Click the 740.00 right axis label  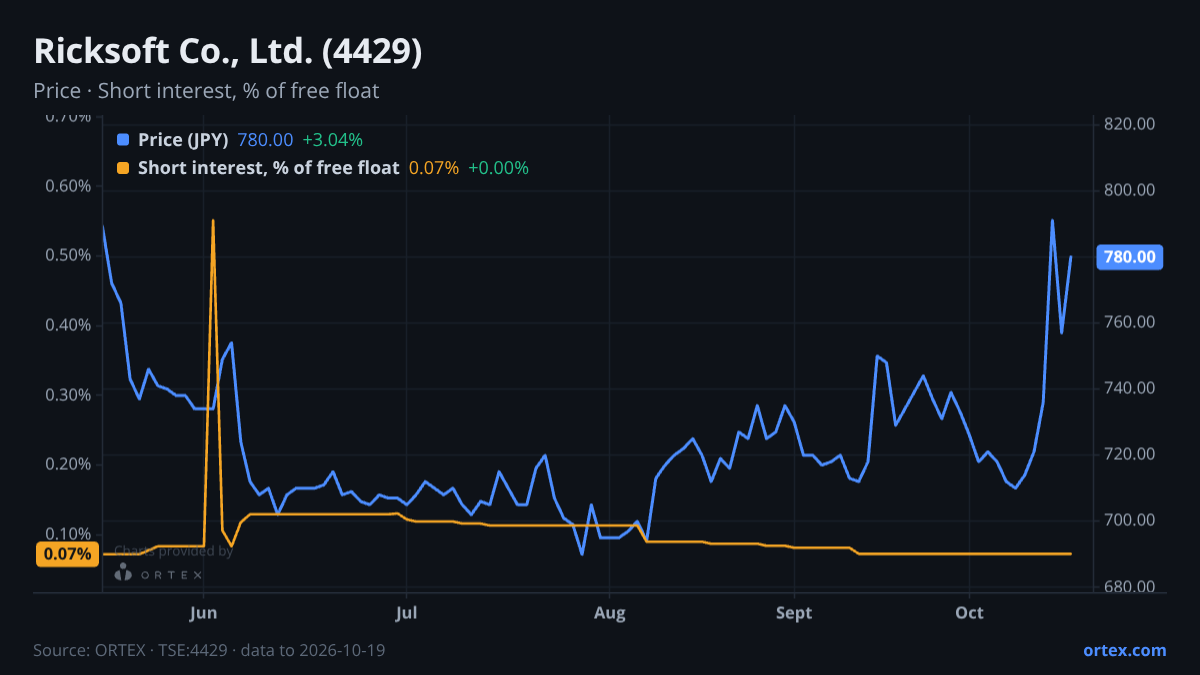1130,388
